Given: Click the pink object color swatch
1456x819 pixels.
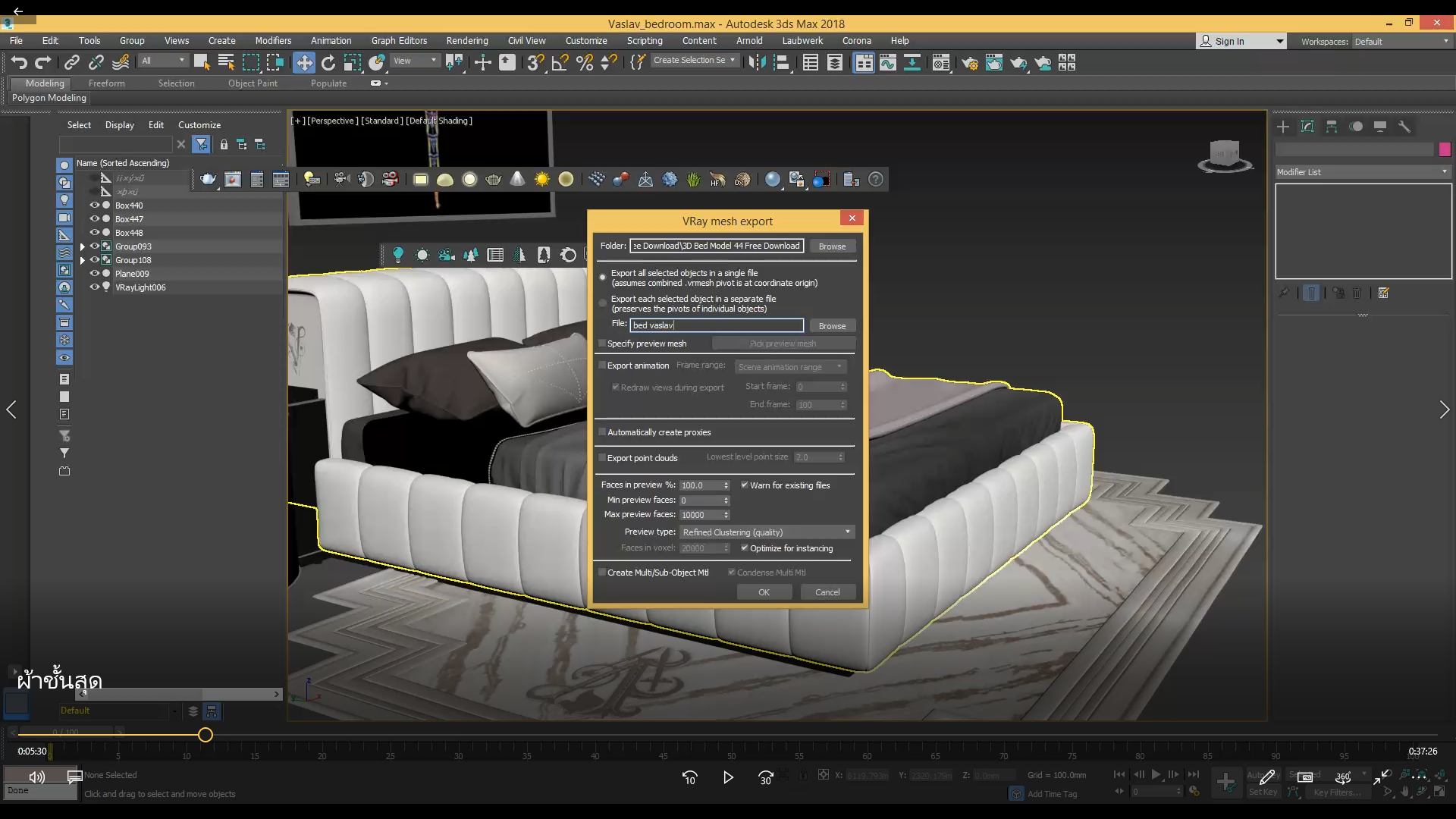Looking at the screenshot, I should (1445, 149).
